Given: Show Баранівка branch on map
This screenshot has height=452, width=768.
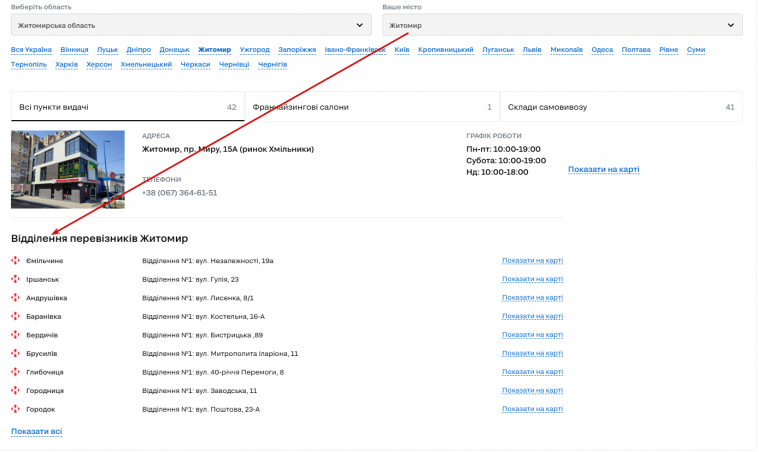Looking at the screenshot, I should click(532, 316).
